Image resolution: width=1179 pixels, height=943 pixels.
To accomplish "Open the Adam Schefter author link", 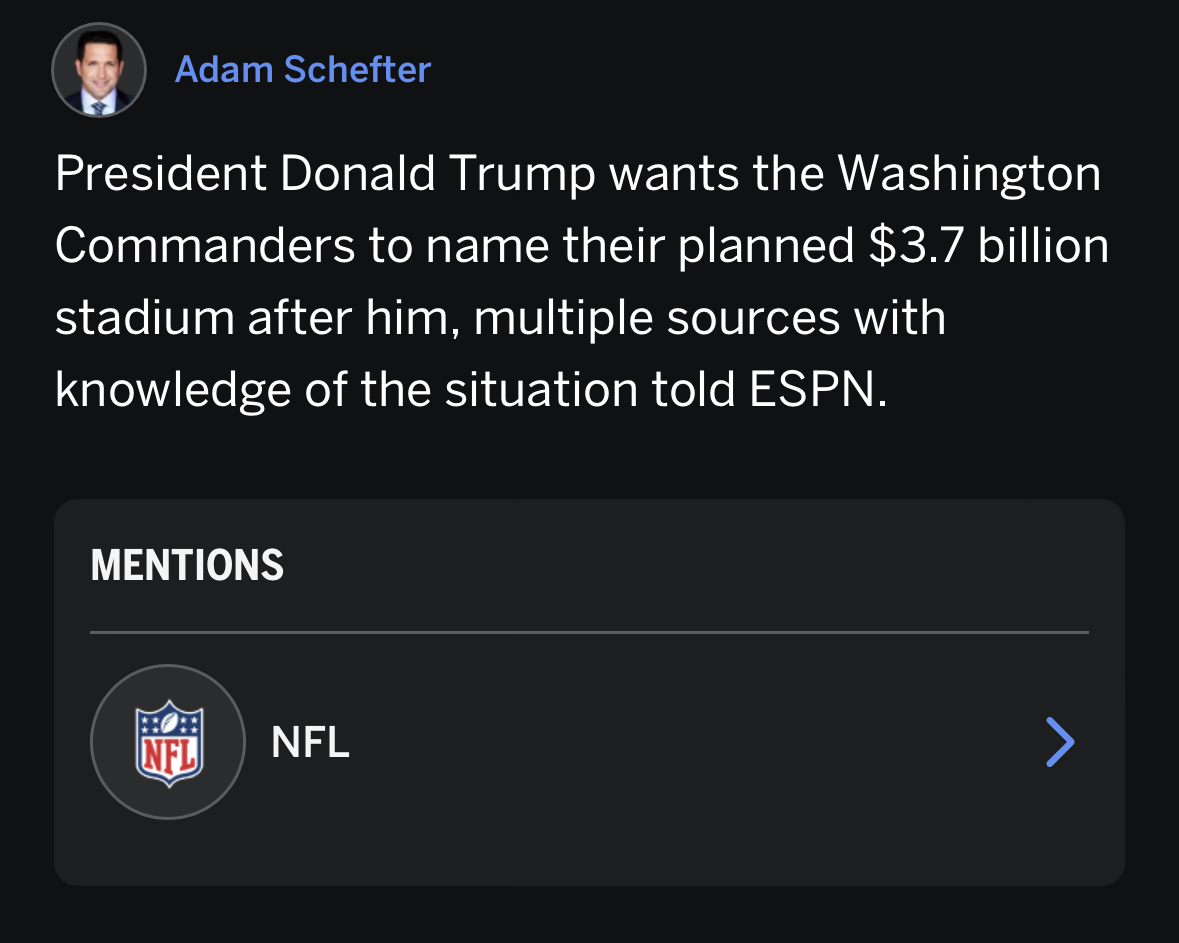I will coord(302,70).
